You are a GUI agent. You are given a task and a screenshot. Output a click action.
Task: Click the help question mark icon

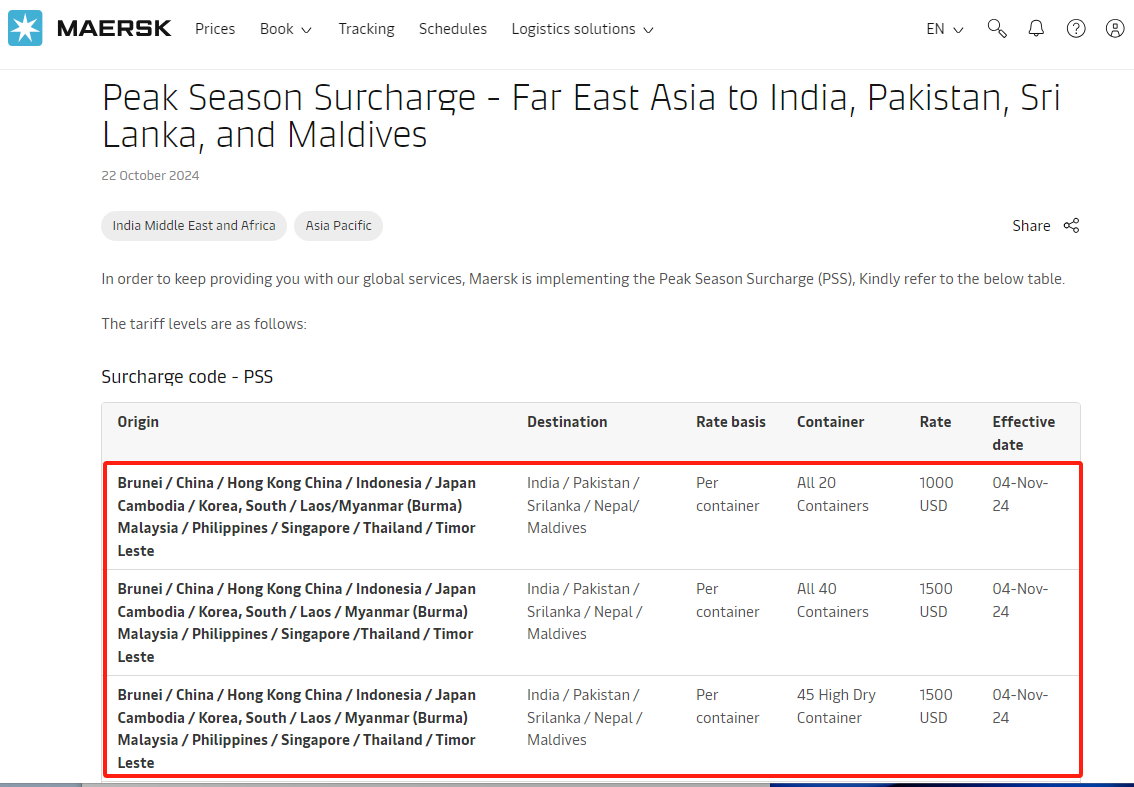click(x=1076, y=29)
